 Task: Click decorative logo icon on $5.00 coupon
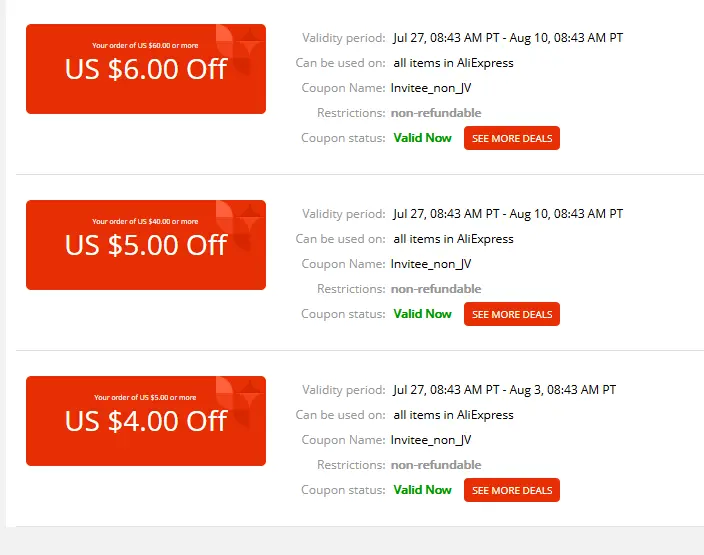tap(238, 225)
